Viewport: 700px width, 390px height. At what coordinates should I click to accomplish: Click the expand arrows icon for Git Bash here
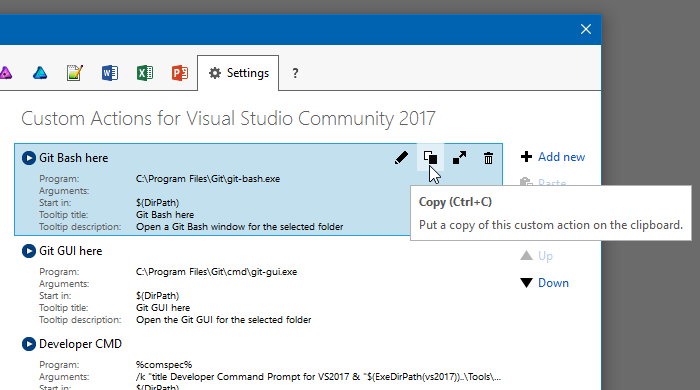tap(459, 158)
